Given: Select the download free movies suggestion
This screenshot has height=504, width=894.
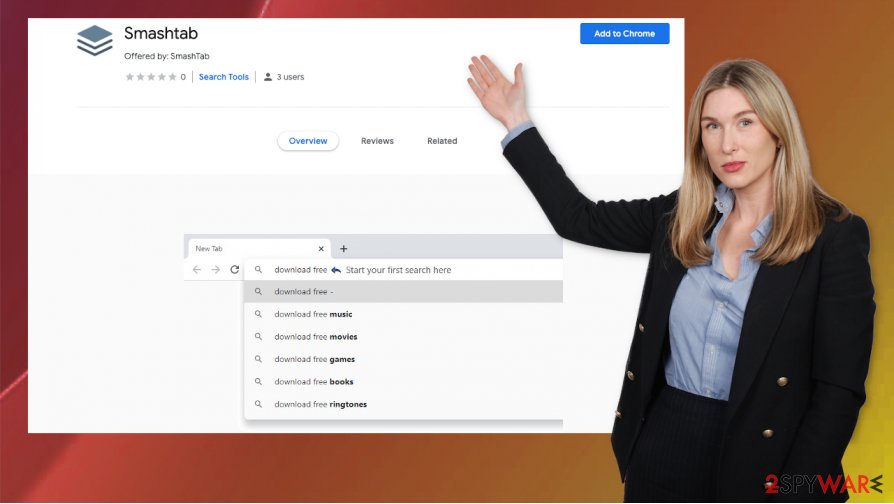Looking at the screenshot, I should click(x=404, y=336).
